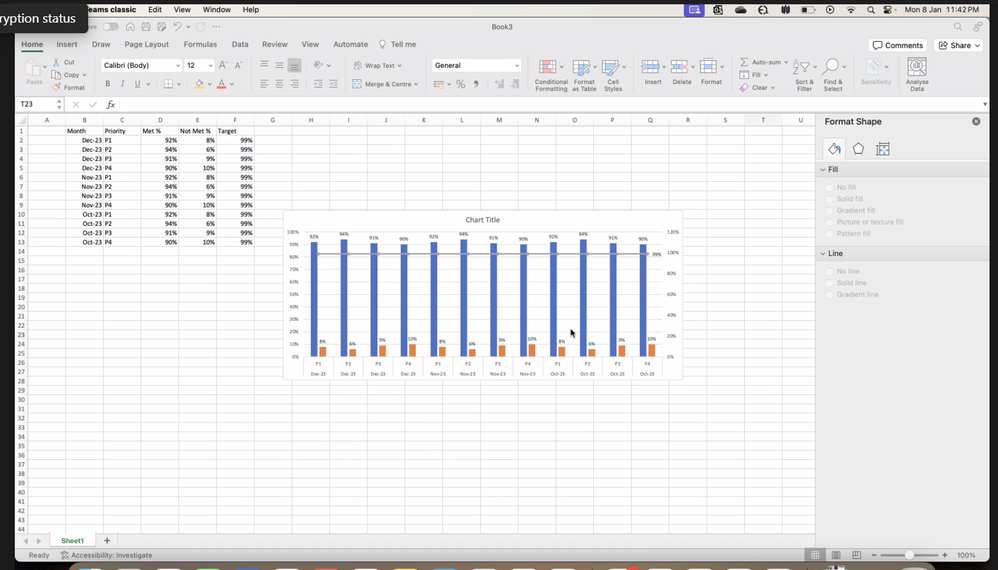Image resolution: width=998 pixels, height=570 pixels.
Task: Toggle the AutoSave switch
Action: click(110, 27)
